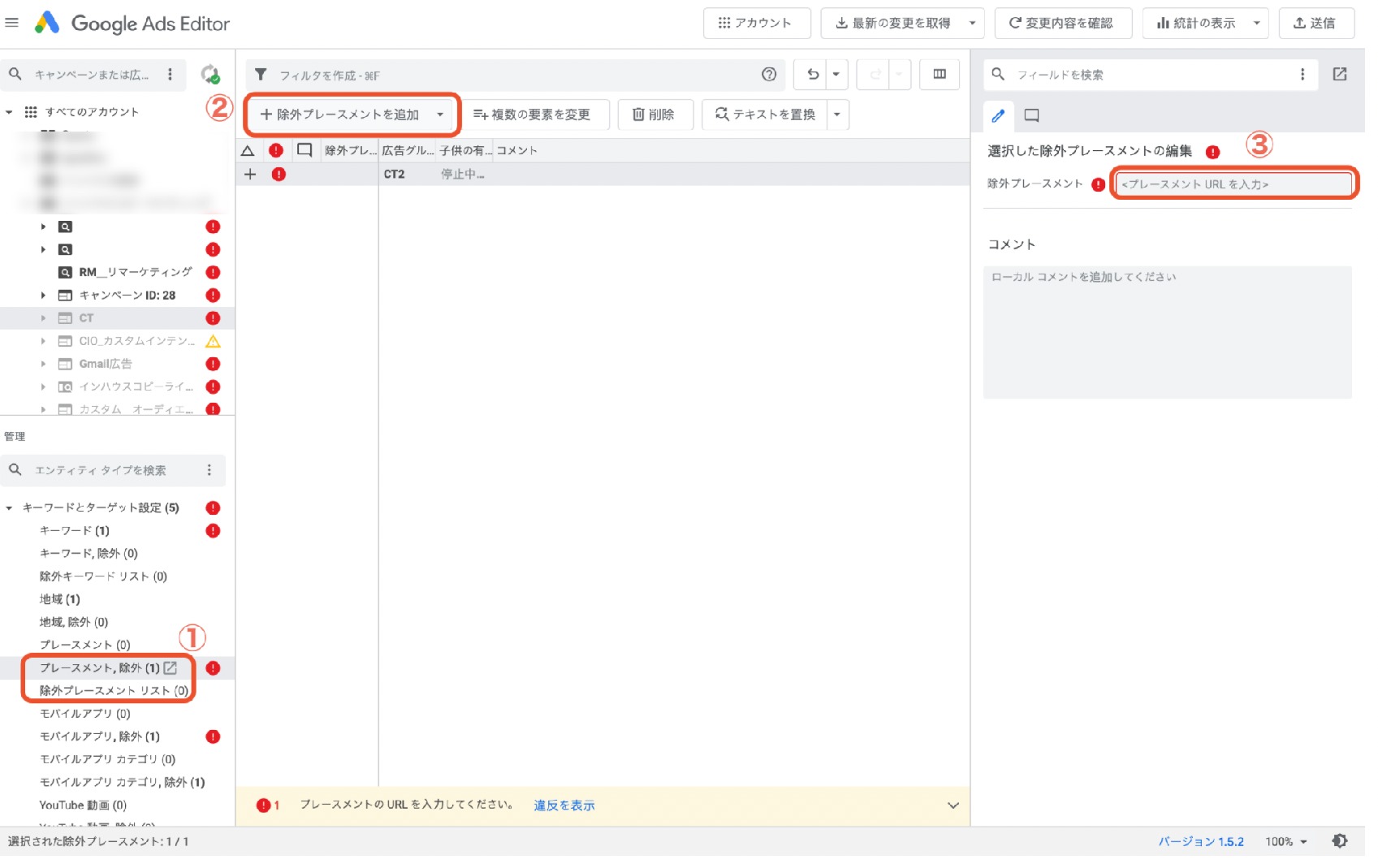Toggle dark mode icon in bottom status bar
This screenshot has width=1378, height=868.
point(1340,841)
